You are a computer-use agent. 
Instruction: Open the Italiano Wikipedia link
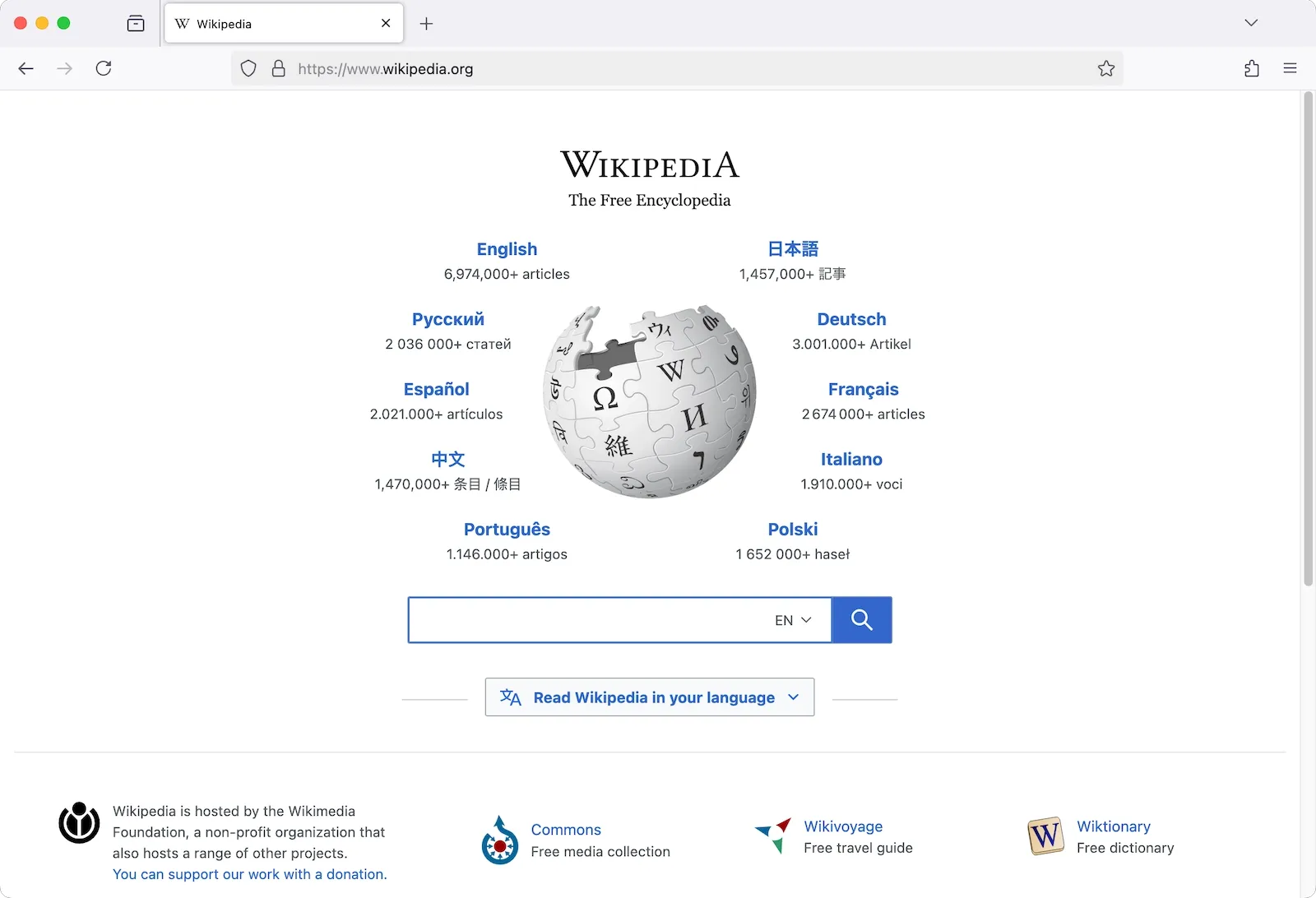coord(851,459)
